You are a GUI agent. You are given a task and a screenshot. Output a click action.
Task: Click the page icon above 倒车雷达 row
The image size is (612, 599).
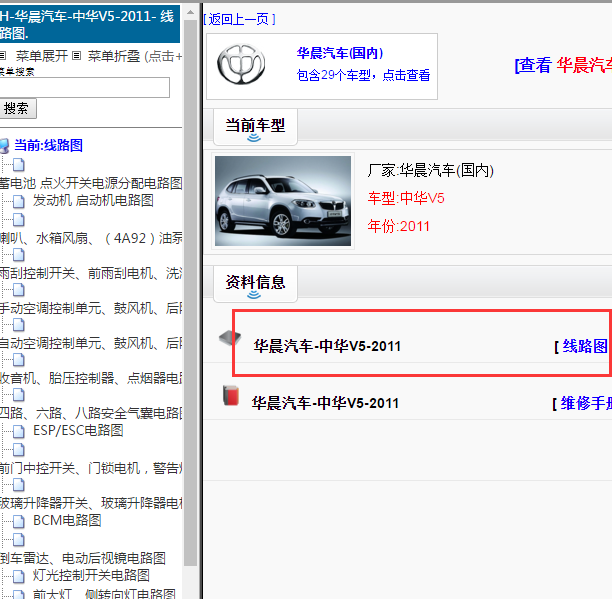click(18, 540)
